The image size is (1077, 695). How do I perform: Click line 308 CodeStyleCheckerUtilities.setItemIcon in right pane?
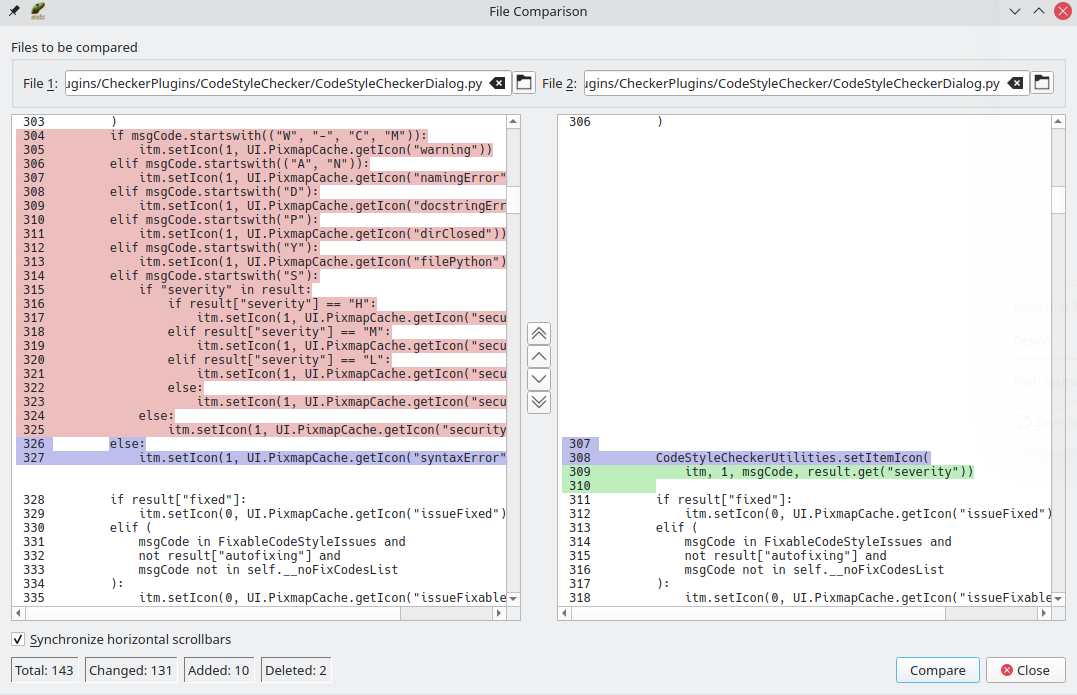[792, 457]
